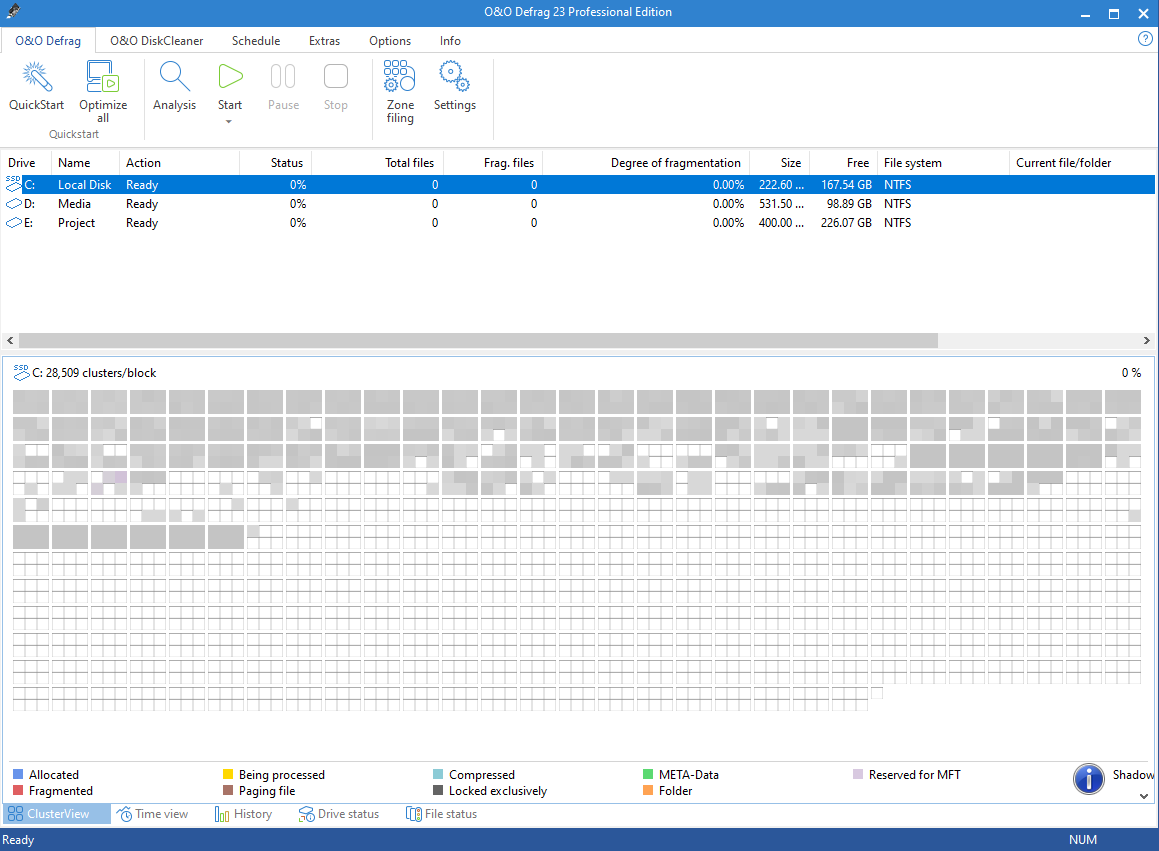This screenshot has width=1159, height=851.
Task: Open help via question mark icon
Action: (1145, 39)
